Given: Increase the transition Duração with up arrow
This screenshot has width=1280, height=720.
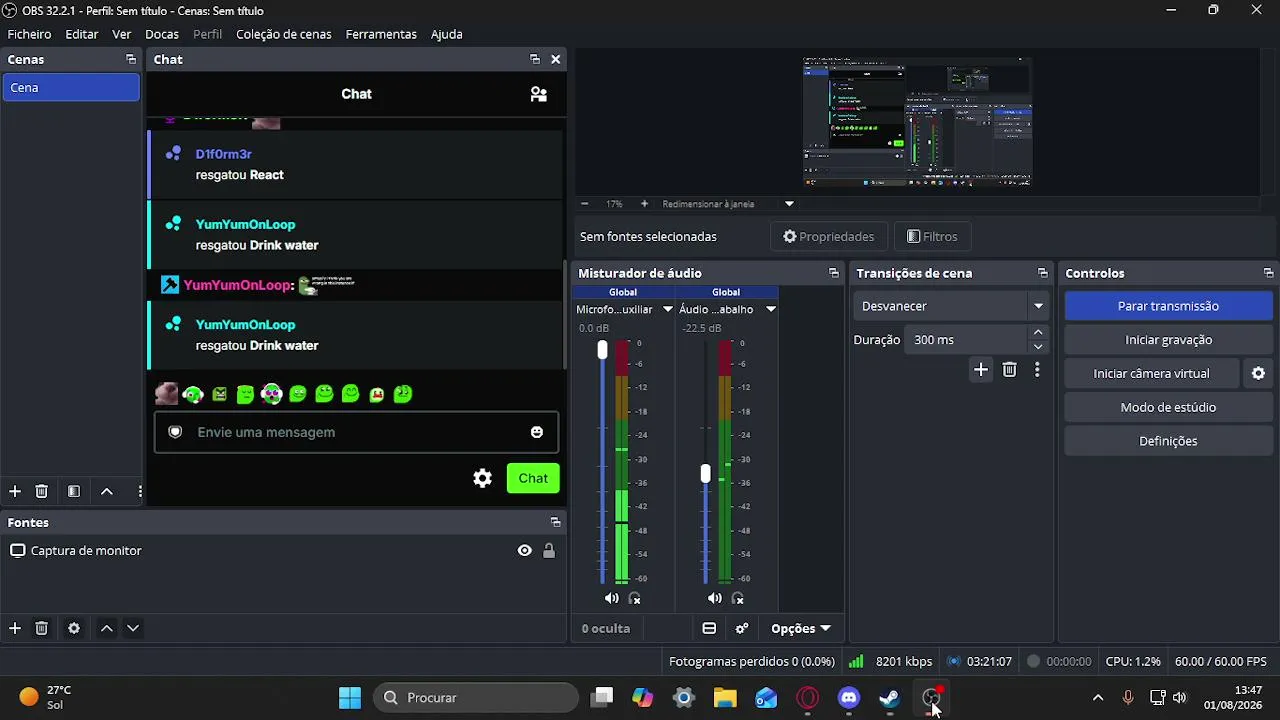Looking at the screenshot, I should pyautogui.click(x=1038, y=333).
